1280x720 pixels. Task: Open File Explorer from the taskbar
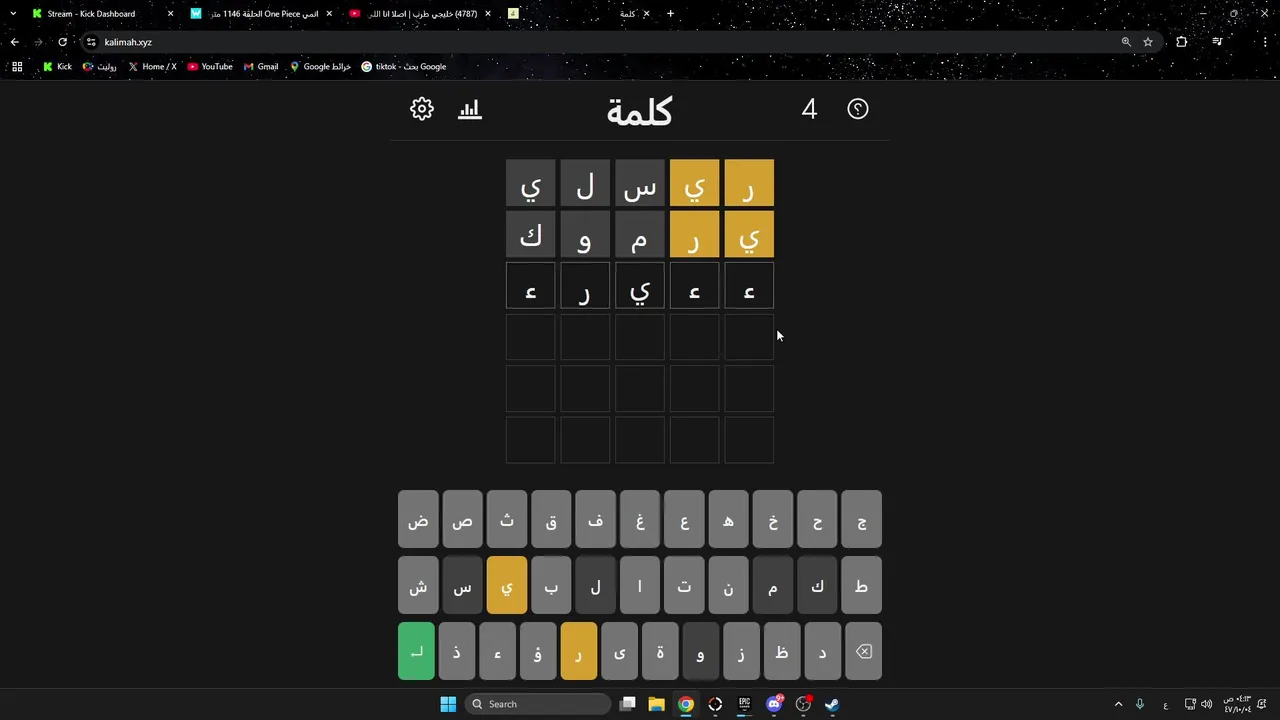[656, 704]
